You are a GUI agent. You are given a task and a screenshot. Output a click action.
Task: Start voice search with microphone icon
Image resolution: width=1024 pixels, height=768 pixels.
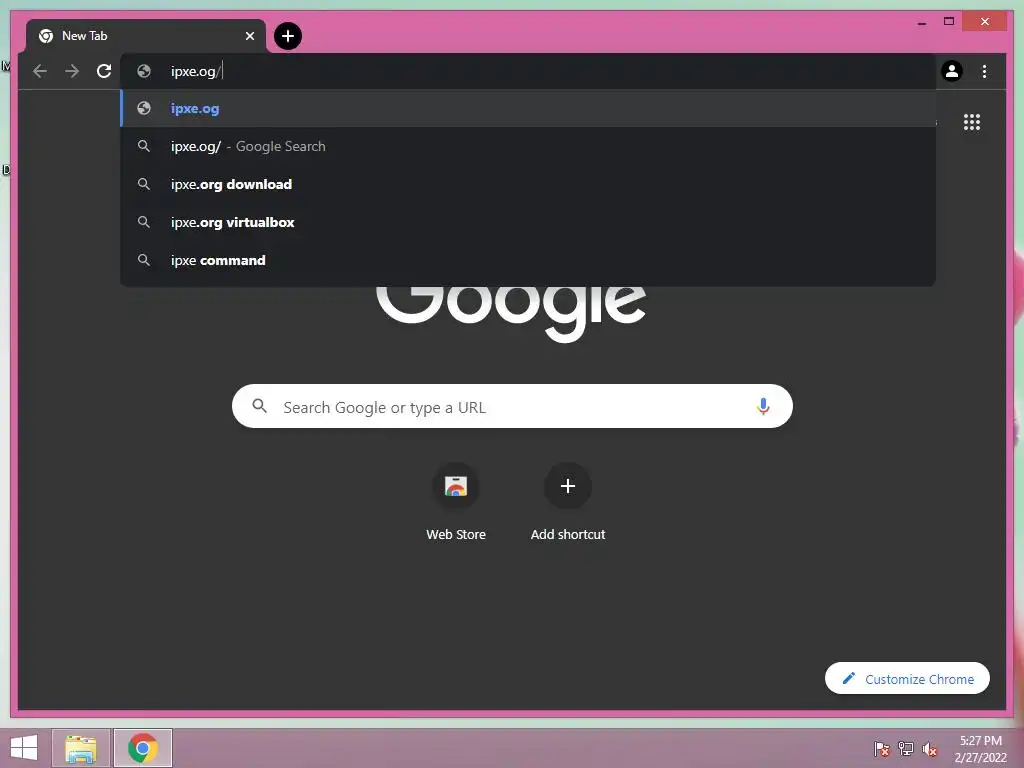(763, 406)
